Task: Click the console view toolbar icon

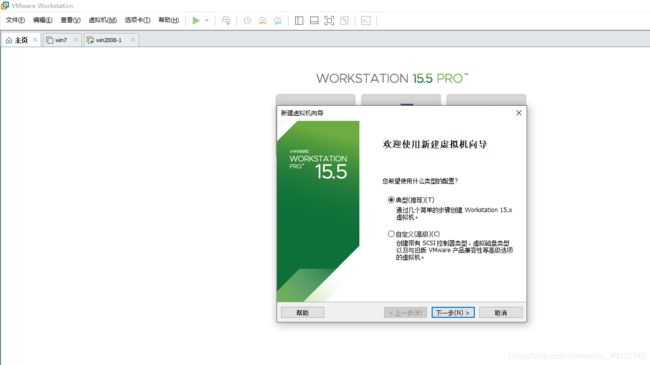Action: pyautogui.click(x=366, y=20)
